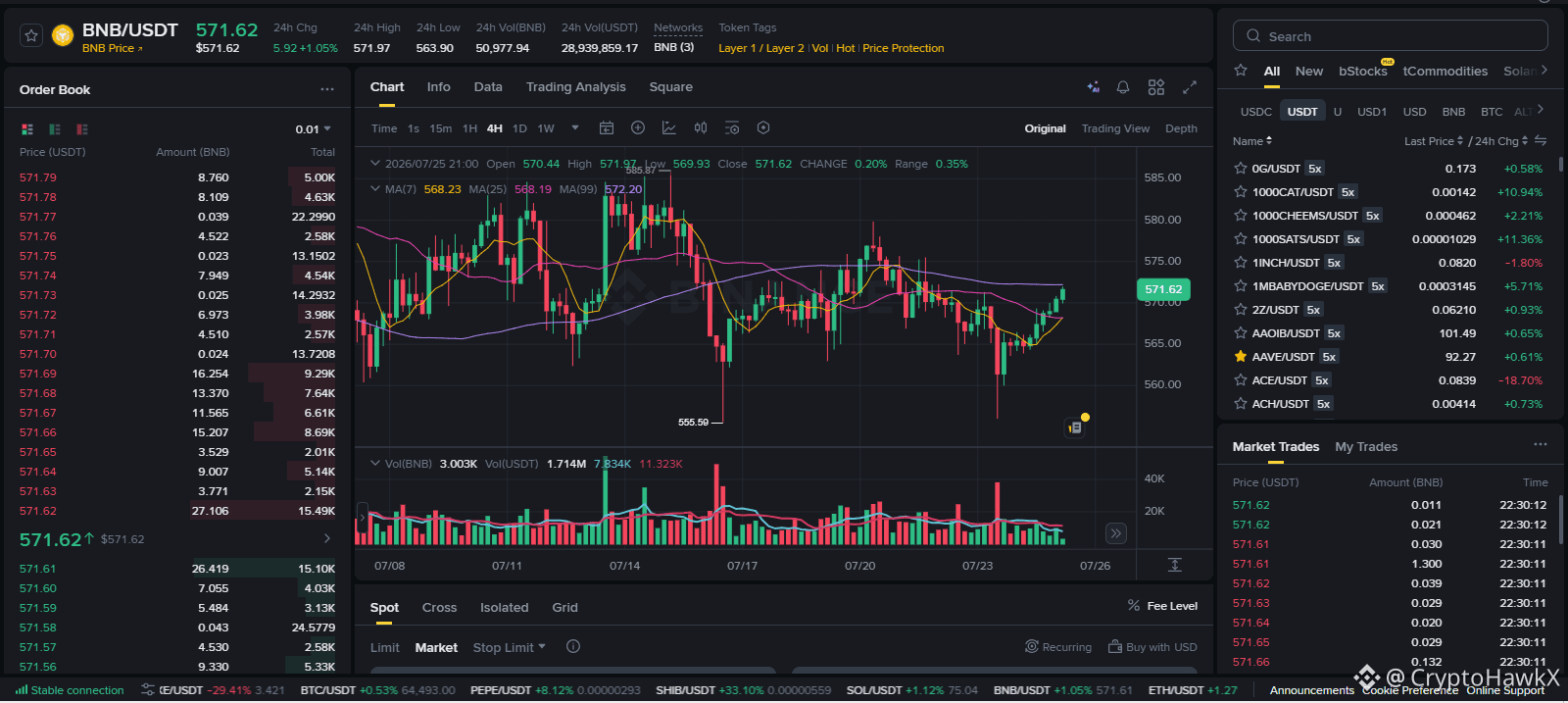The image size is (1568, 703).
Task: Click the Recurring order icon
Action: click(x=1032, y=647)
